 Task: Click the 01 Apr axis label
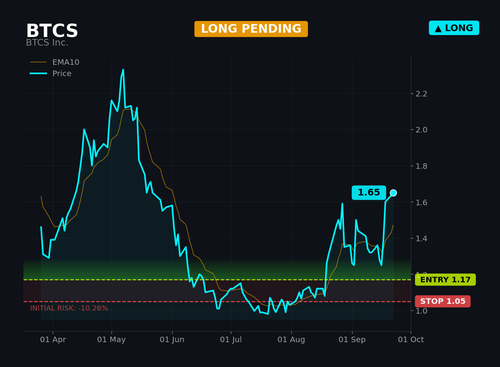[53, 339]
